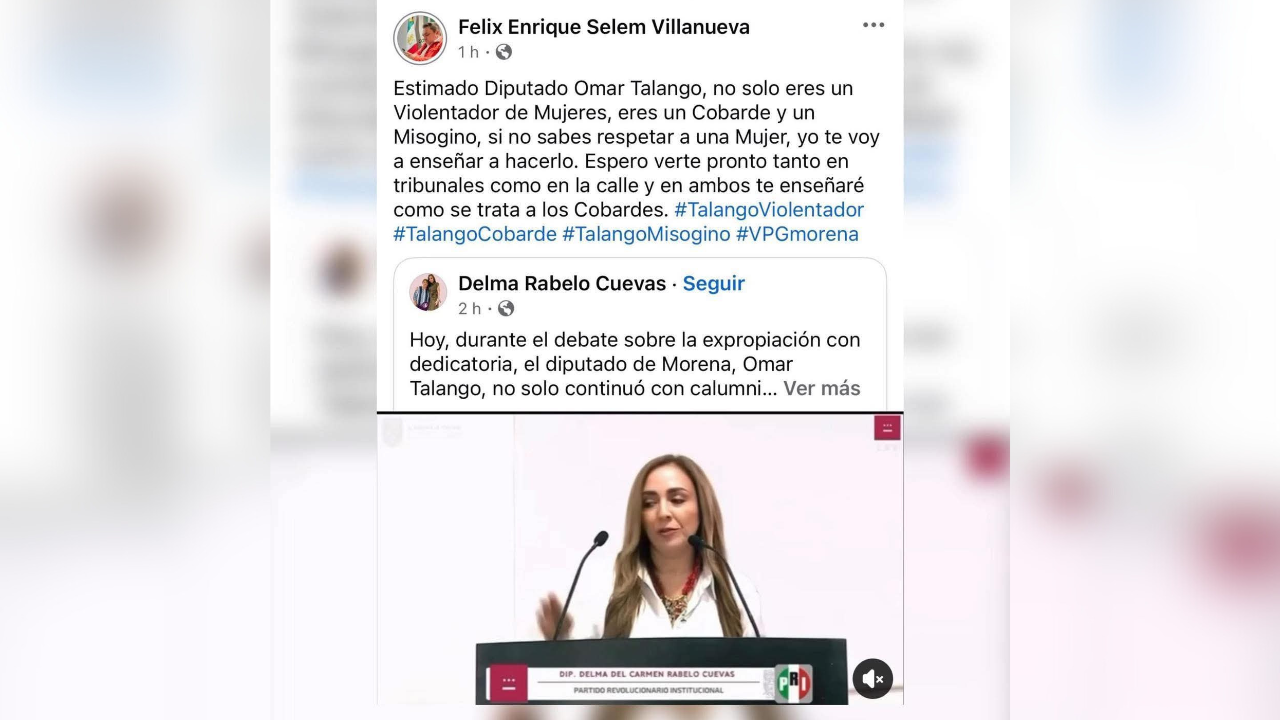Open the #VPGmorena hashtag
The height and width of the screenshot is (720, 1280).
click(797, 234)
